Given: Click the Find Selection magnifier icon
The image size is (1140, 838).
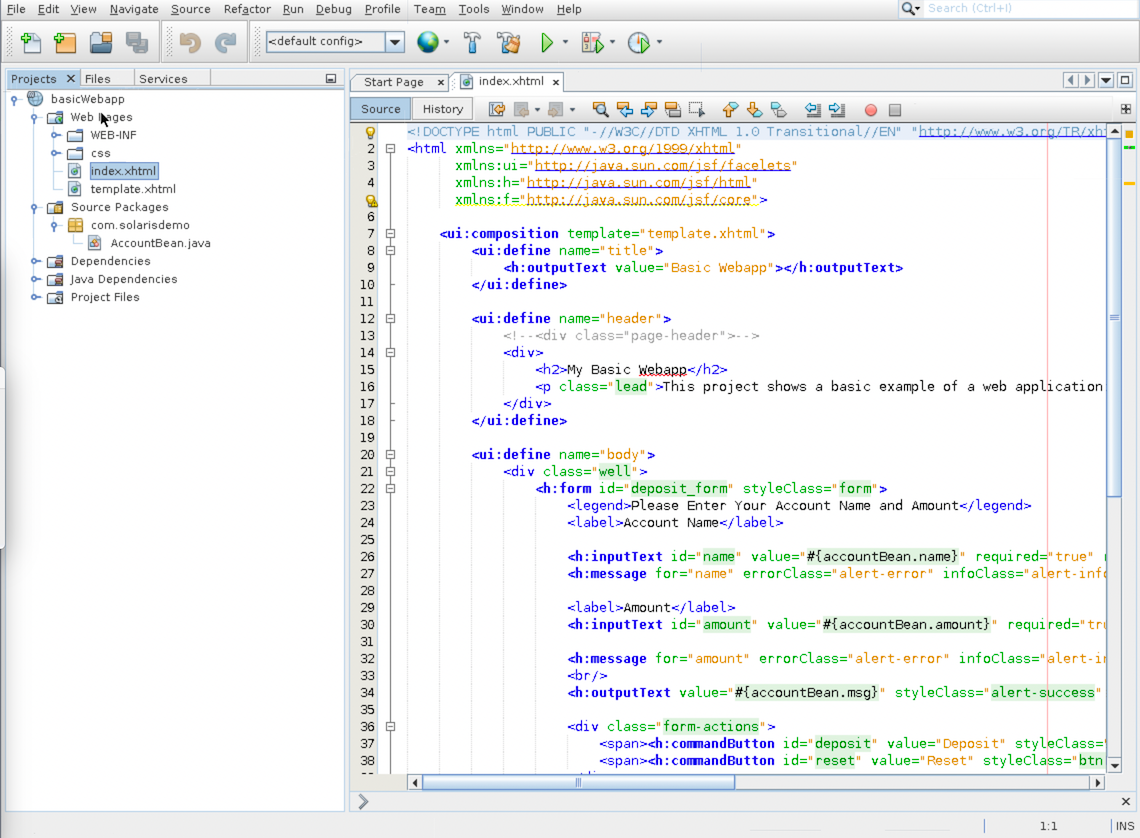Looking at the screenshot, I should point(600,110).
